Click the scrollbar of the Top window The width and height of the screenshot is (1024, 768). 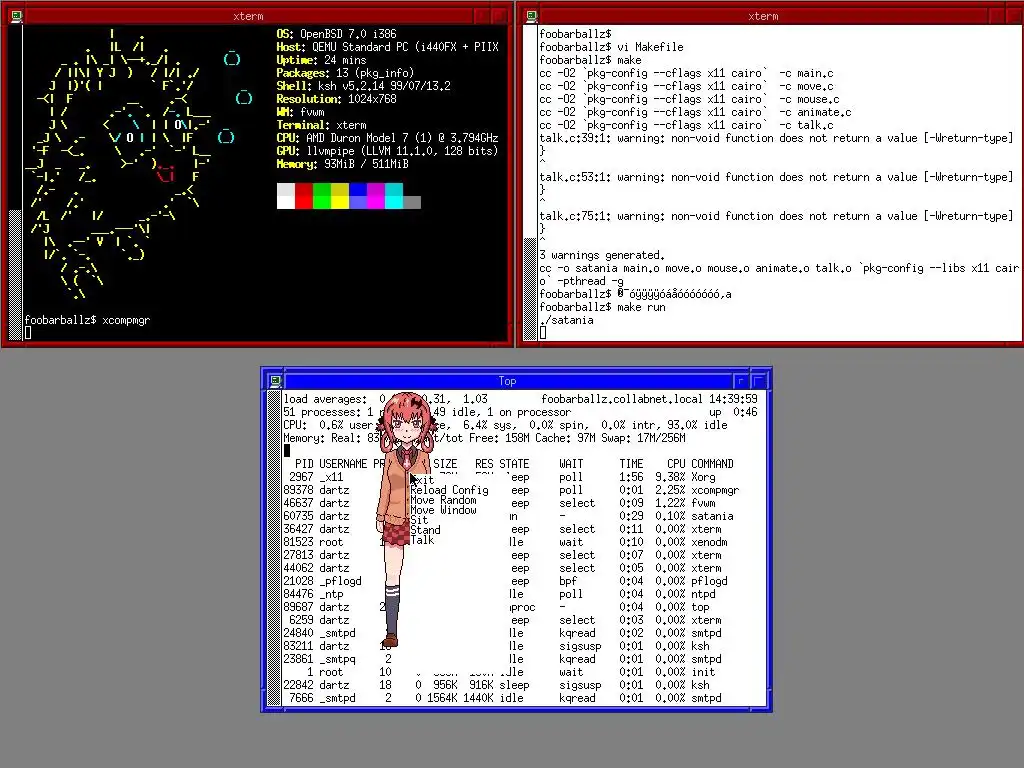274,549
